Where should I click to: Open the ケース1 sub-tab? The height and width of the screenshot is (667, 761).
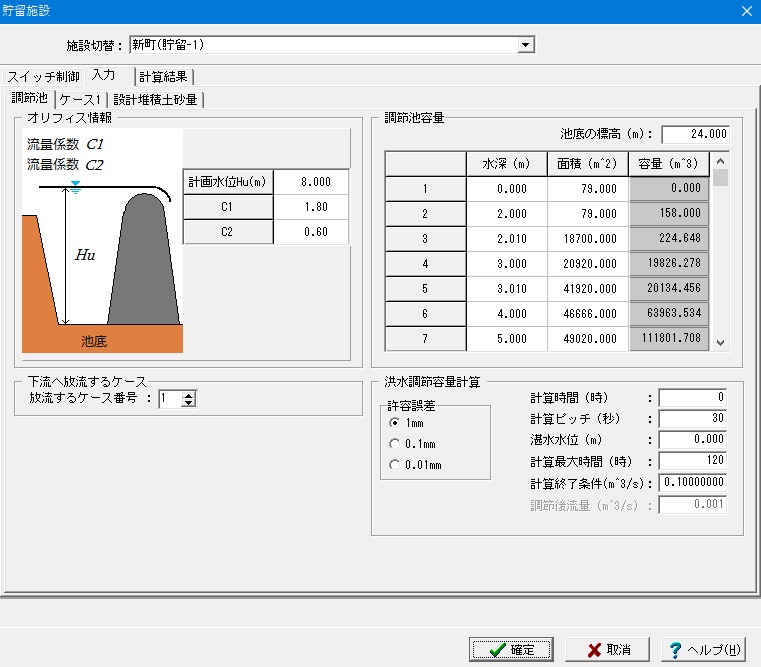coord(81,99)
